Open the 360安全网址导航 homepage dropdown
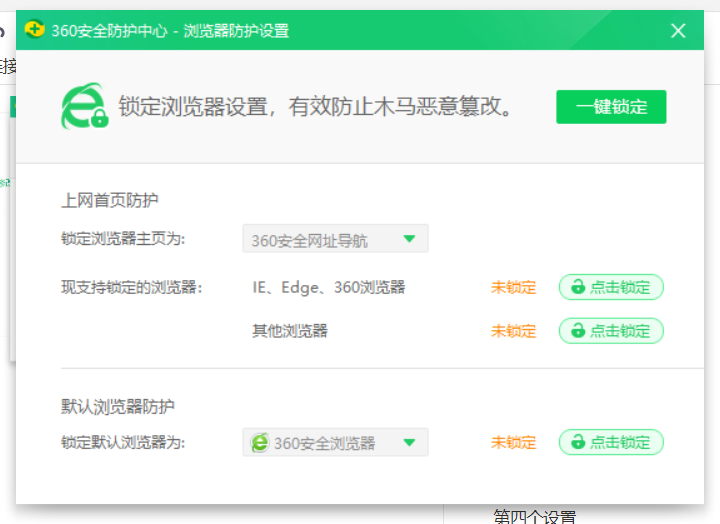The width and height of the screenshot is (720, 524). 335,239
